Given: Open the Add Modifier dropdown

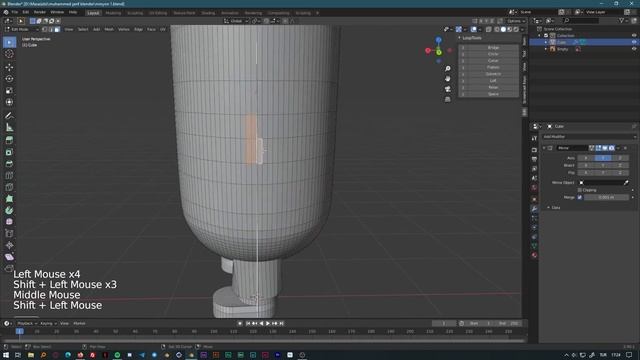Looking at the screenshot, I should [x=589, y=137].
